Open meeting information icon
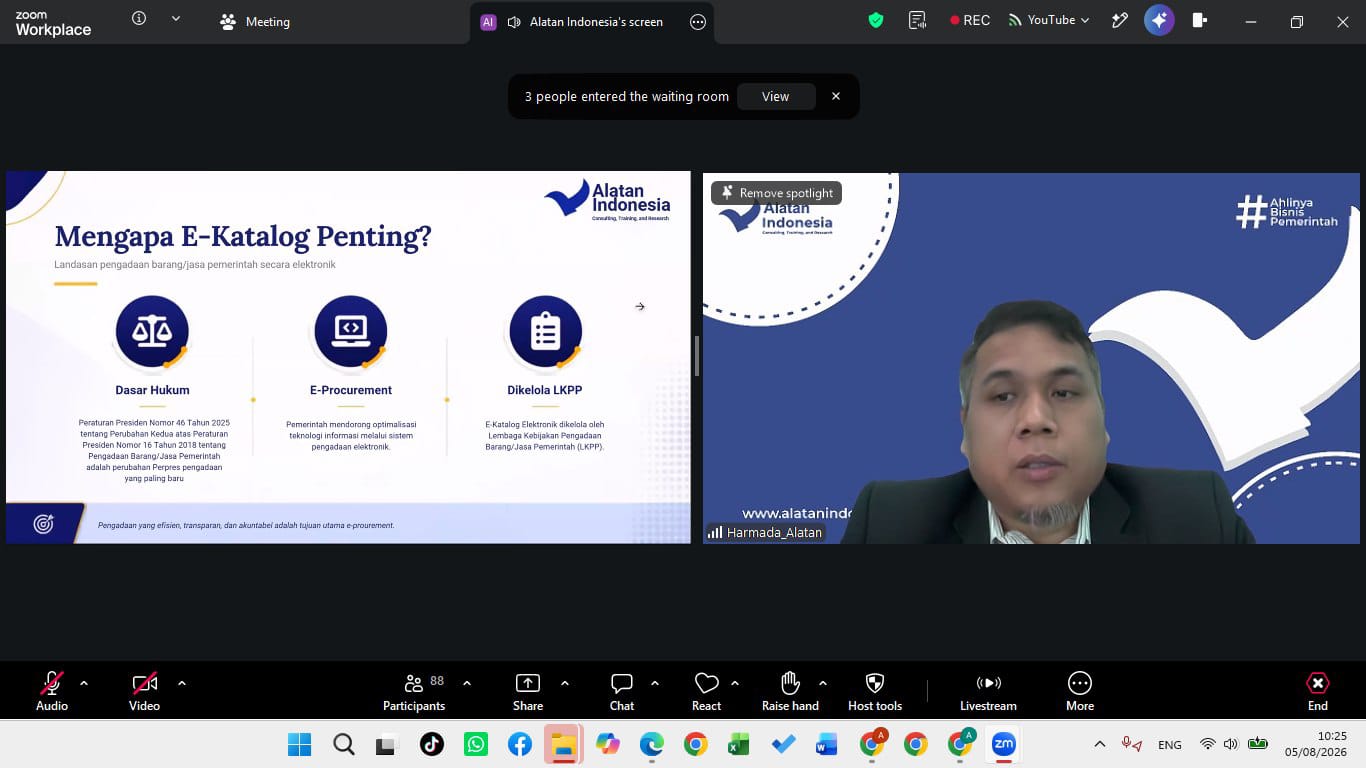 pos(139,19)
